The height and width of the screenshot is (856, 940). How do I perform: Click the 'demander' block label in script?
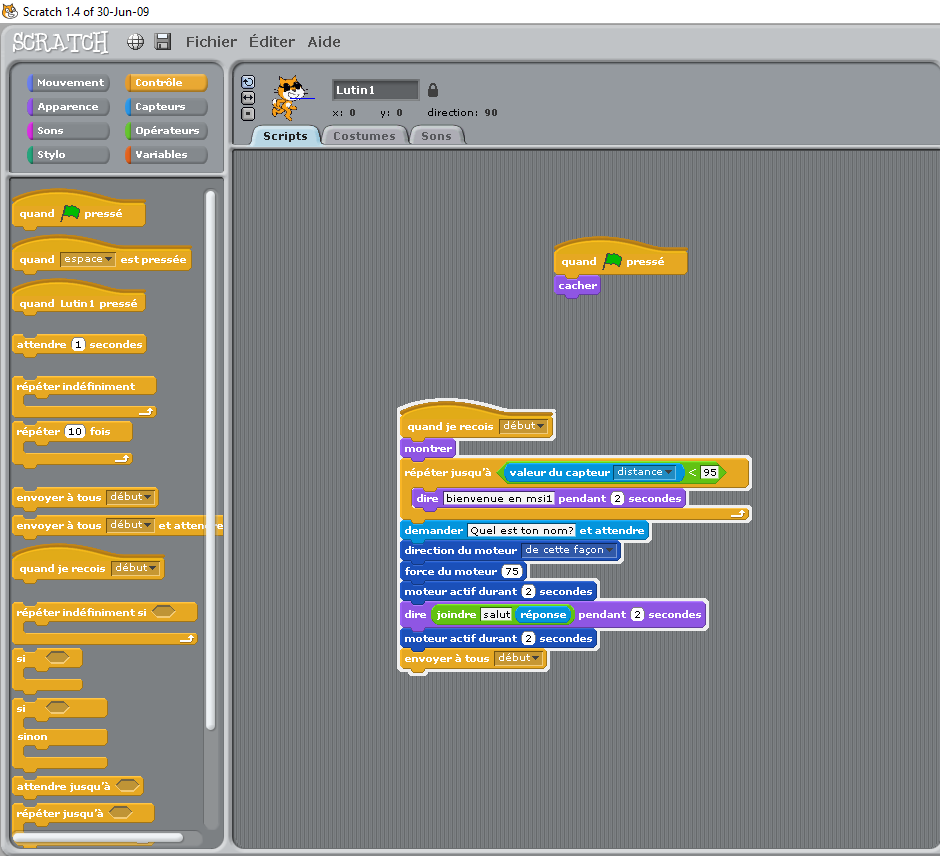pyautogui.click(x=433, y=531)
